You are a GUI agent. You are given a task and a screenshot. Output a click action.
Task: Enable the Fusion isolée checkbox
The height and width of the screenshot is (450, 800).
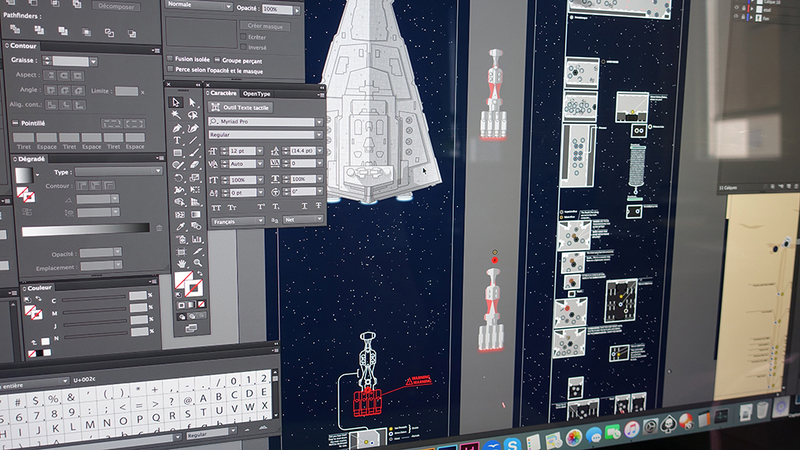[x=170, y=58]
